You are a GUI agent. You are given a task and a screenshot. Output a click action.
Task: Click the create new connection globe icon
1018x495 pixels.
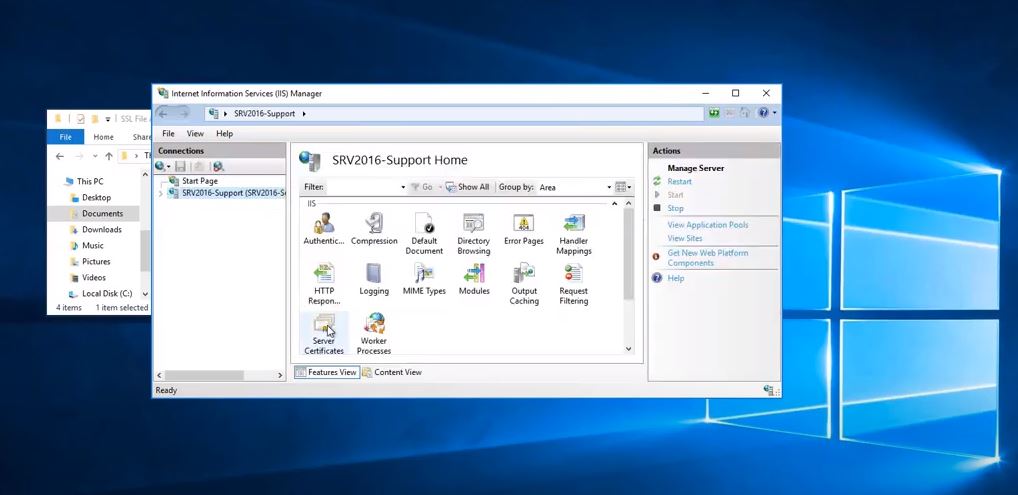[x=160, y=167]
